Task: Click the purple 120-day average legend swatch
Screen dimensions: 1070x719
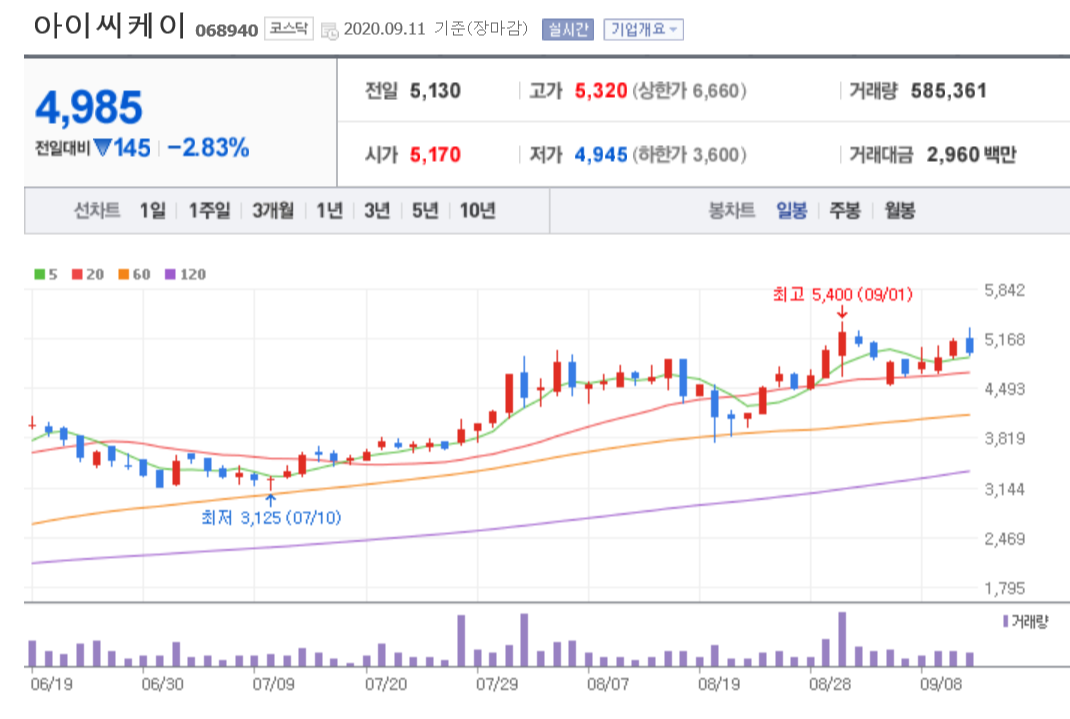Action: 171,274
